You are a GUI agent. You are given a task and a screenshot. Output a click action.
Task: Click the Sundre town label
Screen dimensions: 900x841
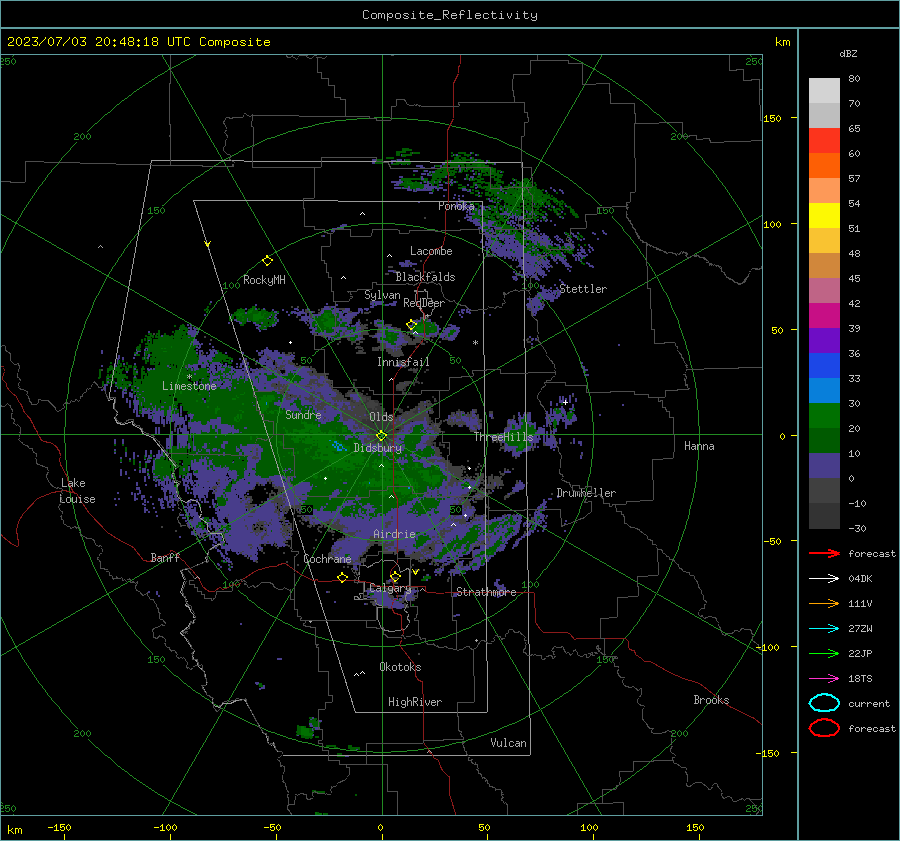tap(303, 415)
